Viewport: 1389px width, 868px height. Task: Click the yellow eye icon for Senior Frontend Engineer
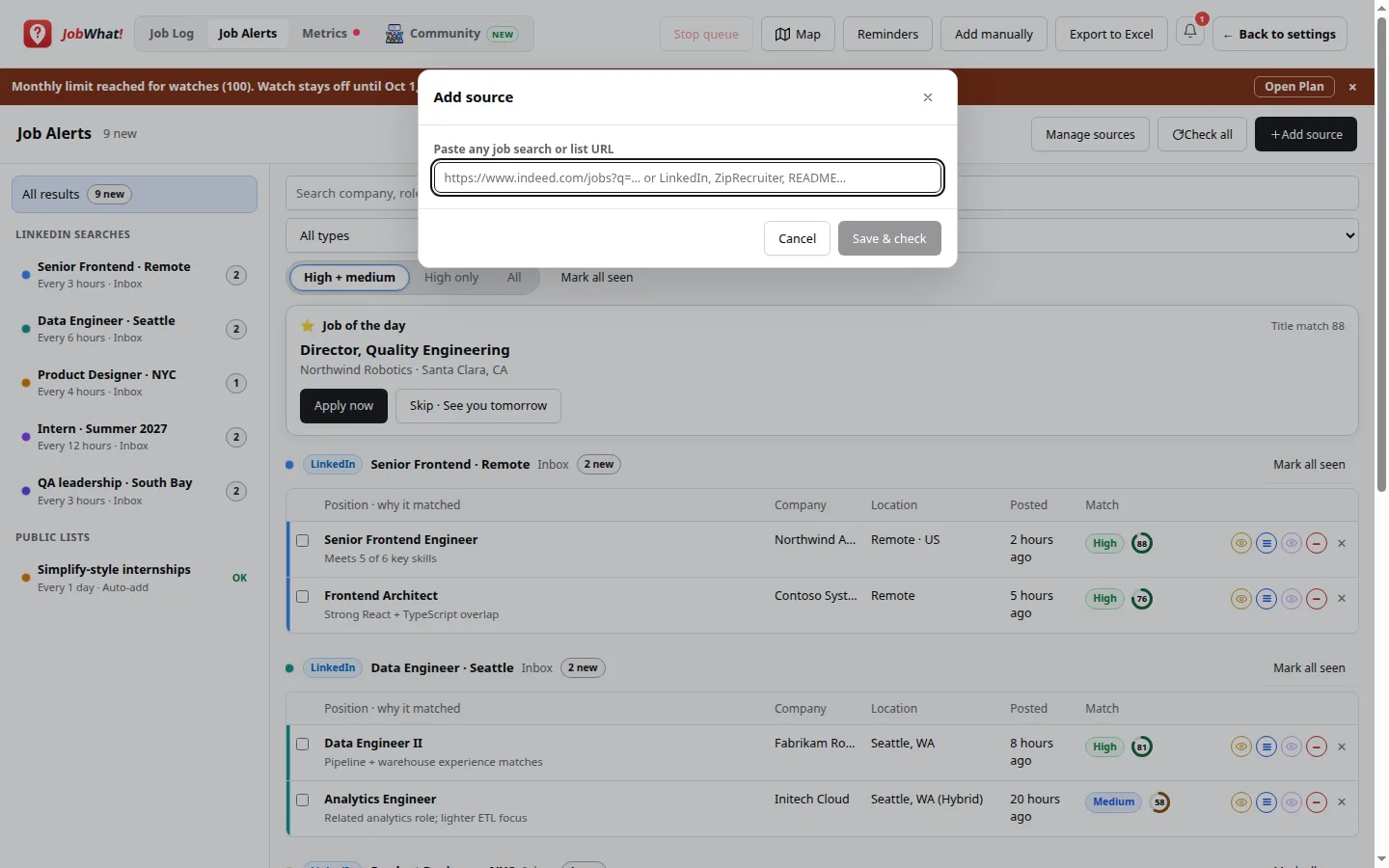(1241, 543)
